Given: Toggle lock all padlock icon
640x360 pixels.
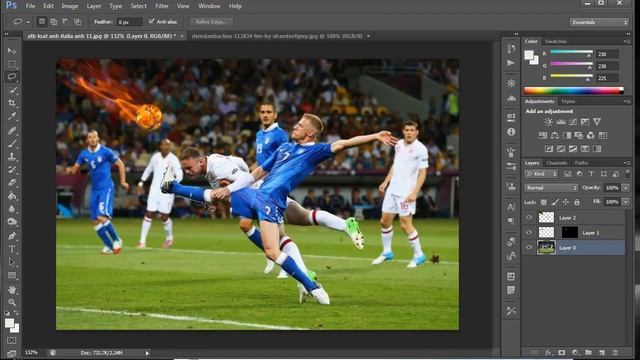Looking at the screenshot, I should coord(577,202).
